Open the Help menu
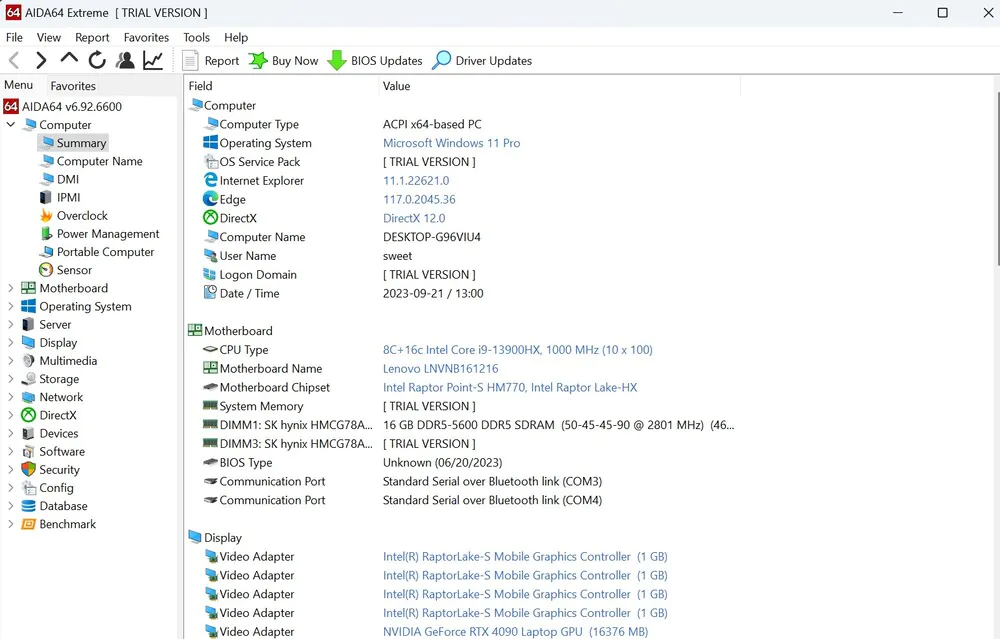1000x639 pixels. (236, 37)
